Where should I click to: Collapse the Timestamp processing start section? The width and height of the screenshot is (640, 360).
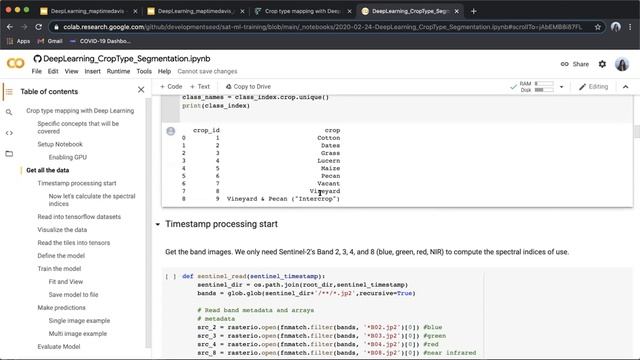tap(158, 224)
